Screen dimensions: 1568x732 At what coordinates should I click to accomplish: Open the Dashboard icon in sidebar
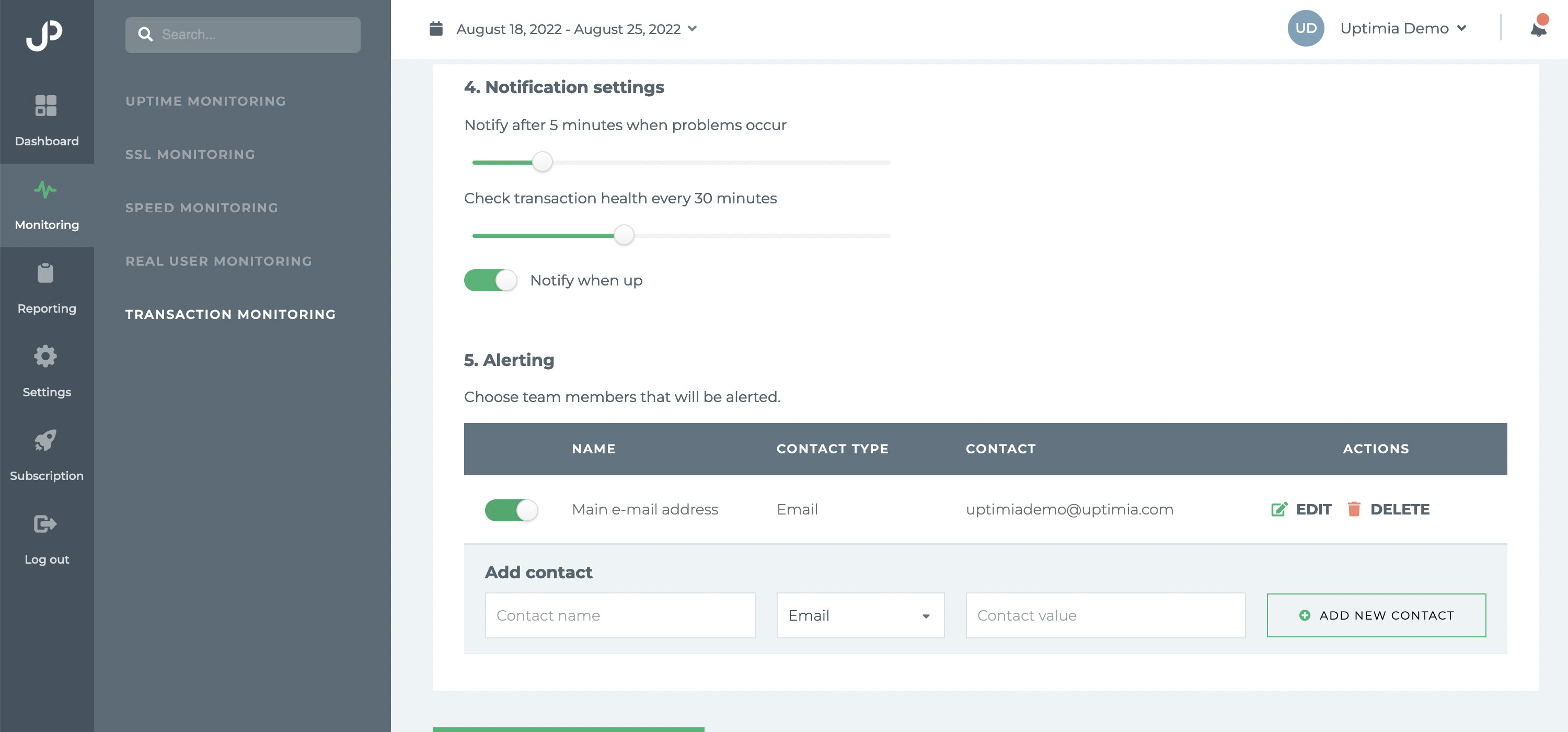click(x=45, y=105)
